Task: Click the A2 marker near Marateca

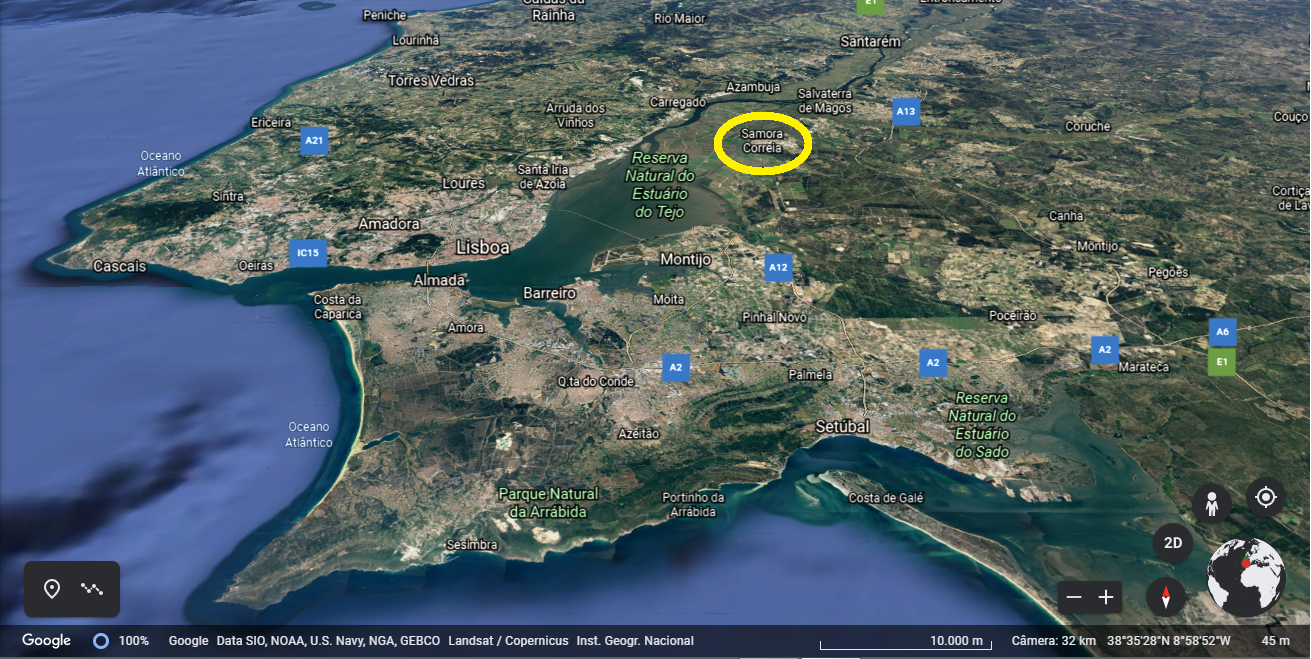Action: click(x=1104, y=350)
